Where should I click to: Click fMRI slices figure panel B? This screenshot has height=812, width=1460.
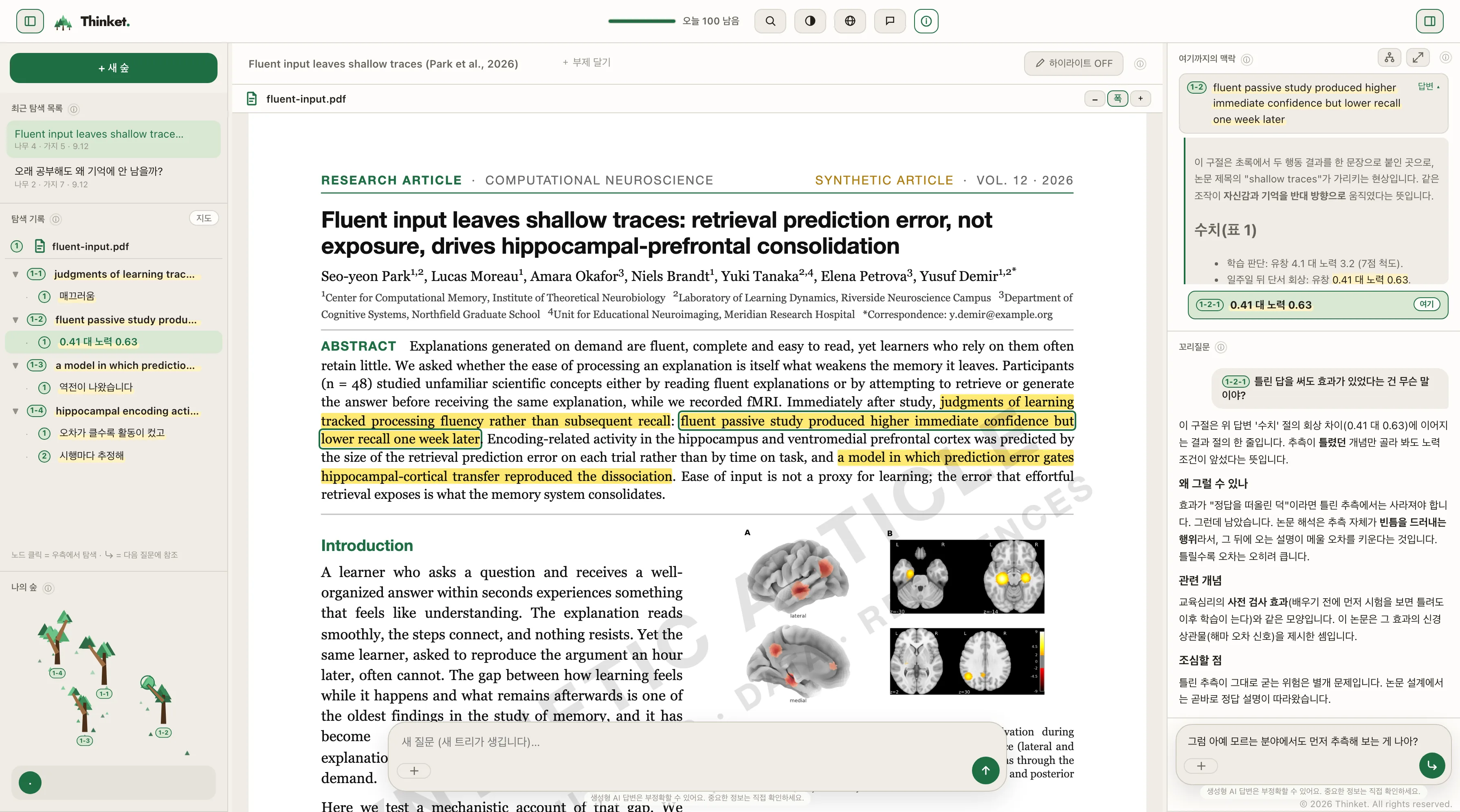tap(967, 617)
